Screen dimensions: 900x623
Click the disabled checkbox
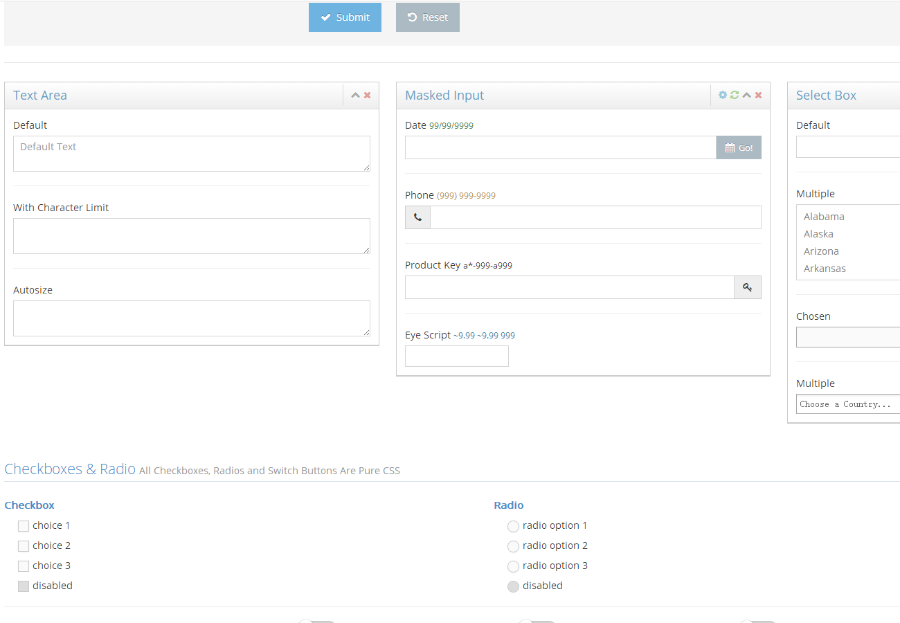tap(24, 586)
